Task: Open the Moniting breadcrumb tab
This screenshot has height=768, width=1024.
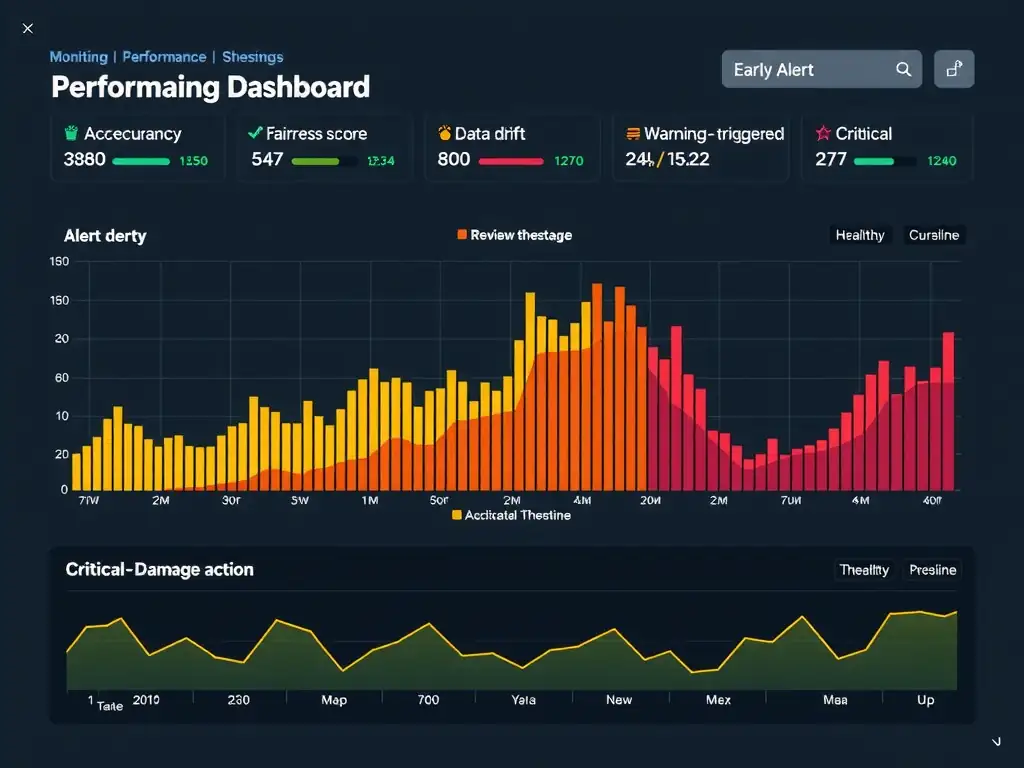Action: click(x=78, y=57)
